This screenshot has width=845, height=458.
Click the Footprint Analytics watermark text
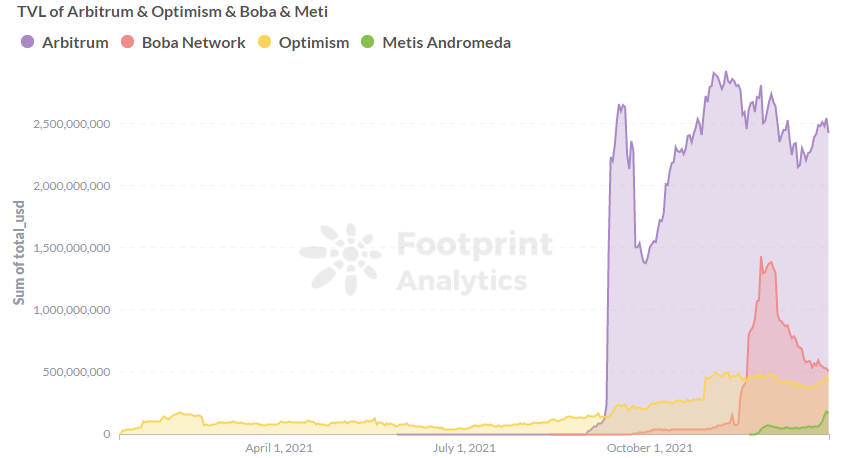point(474,261)
